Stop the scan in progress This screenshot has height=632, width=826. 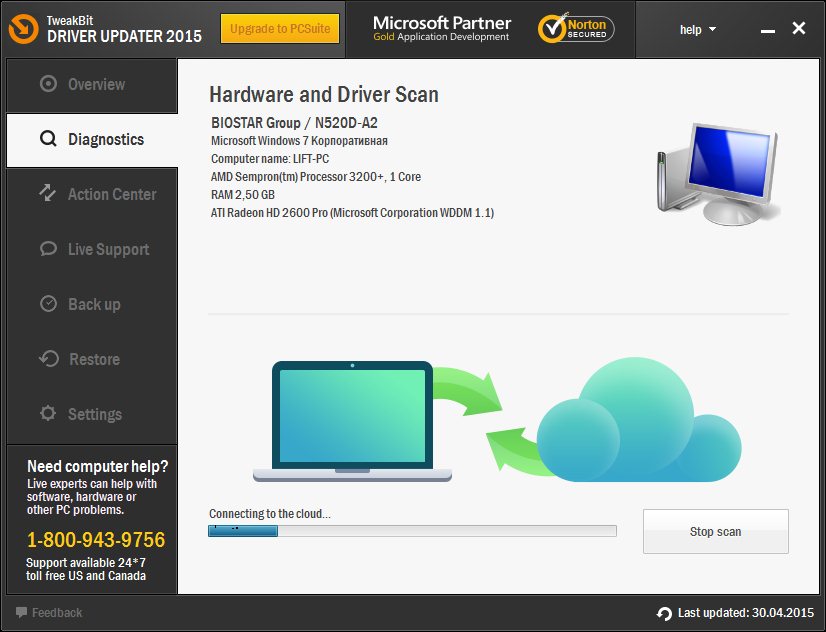(x=715, y=531)
